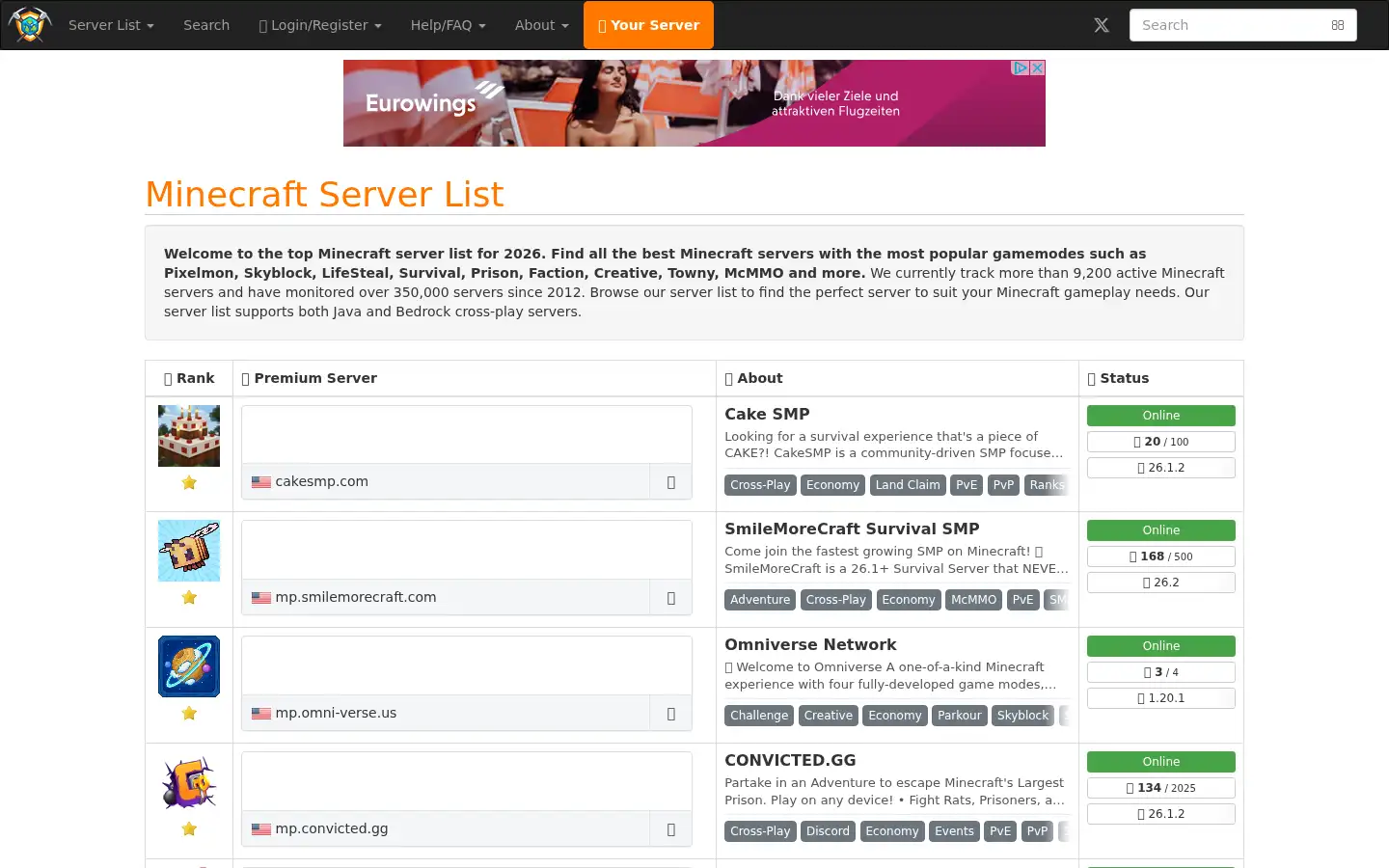
Task: Select the McMMO tag on SmileMoreCraft
Action: click(973, 600)
